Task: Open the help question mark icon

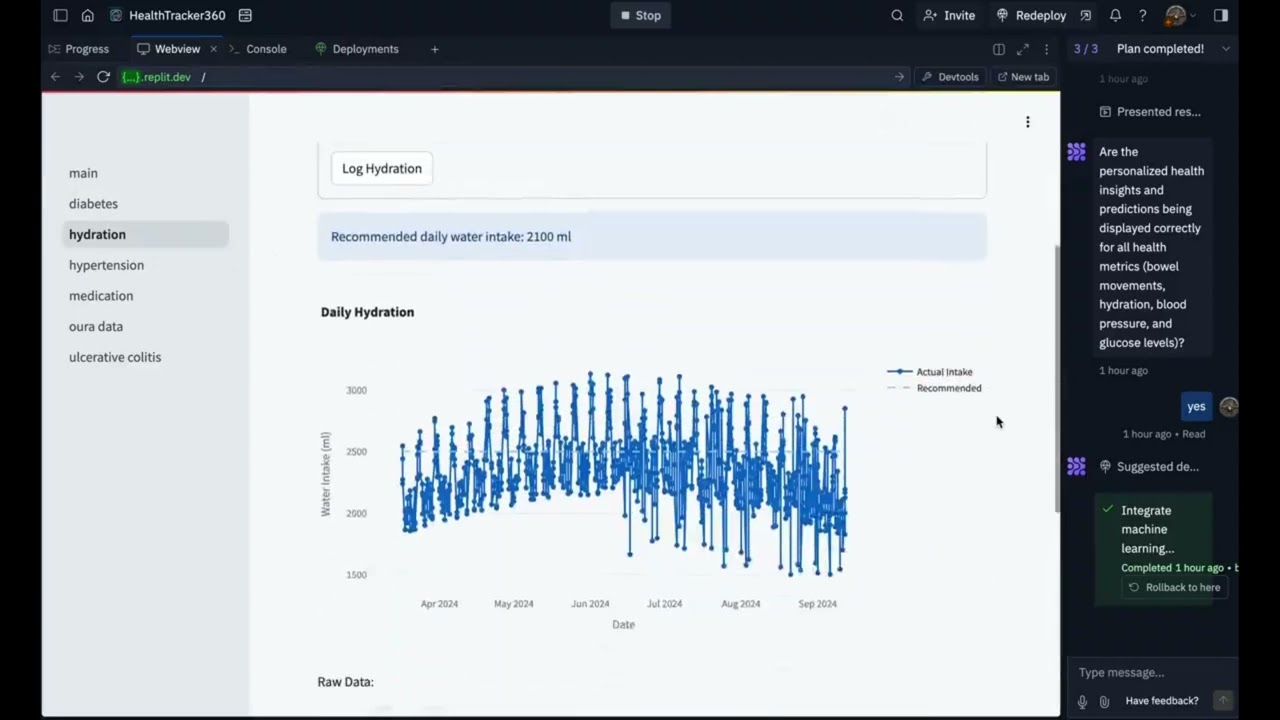Action: (x=1142, y=15)
